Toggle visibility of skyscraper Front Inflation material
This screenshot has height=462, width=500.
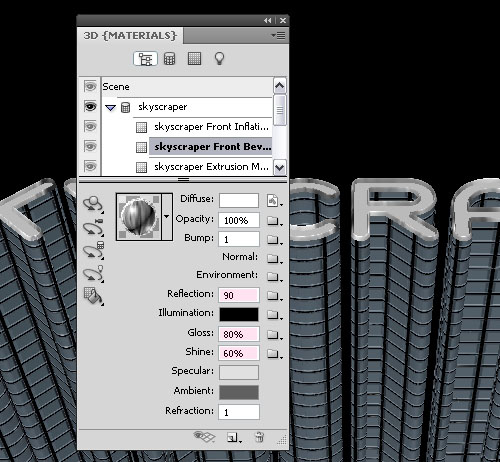[90, 126]
